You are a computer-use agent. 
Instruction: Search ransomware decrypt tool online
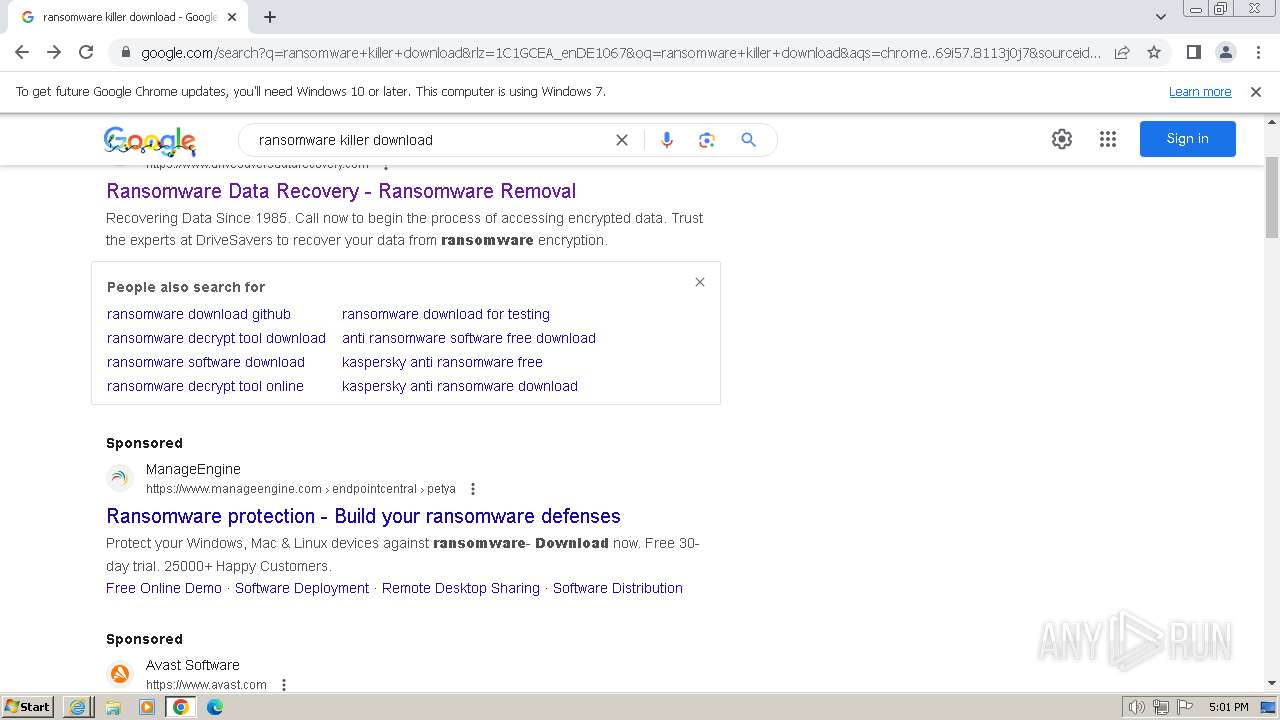point(205,386)
